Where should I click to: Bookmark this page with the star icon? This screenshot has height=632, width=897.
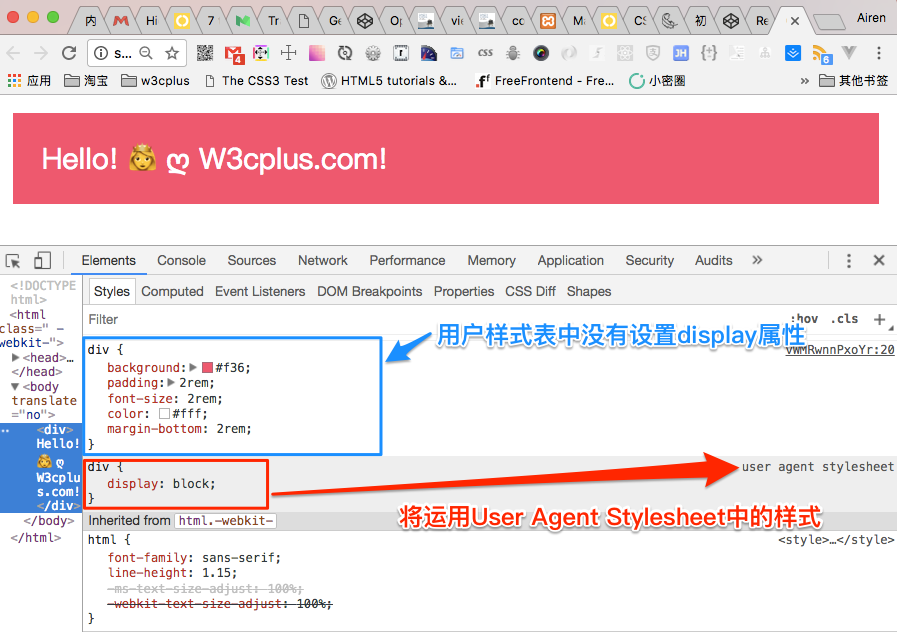coord(172,53)
